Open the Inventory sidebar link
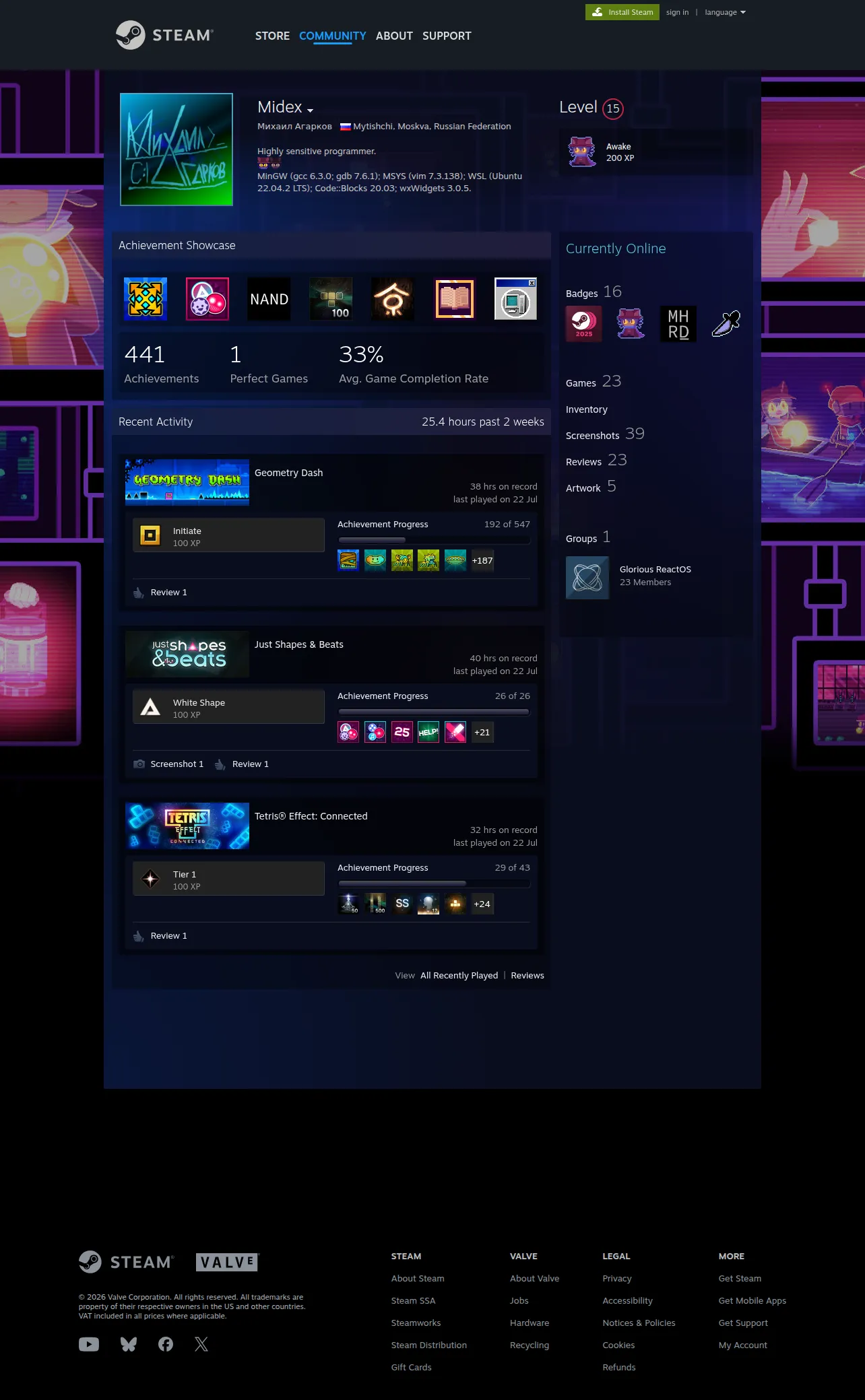This screenshot has width=865, height=1400. point(587,409)
